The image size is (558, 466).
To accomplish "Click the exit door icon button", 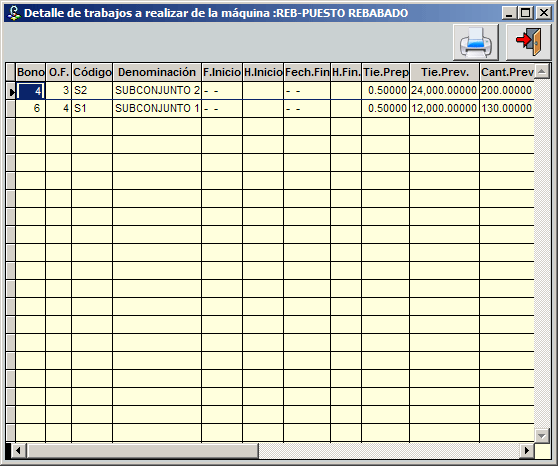I will (x=529, y=42).
